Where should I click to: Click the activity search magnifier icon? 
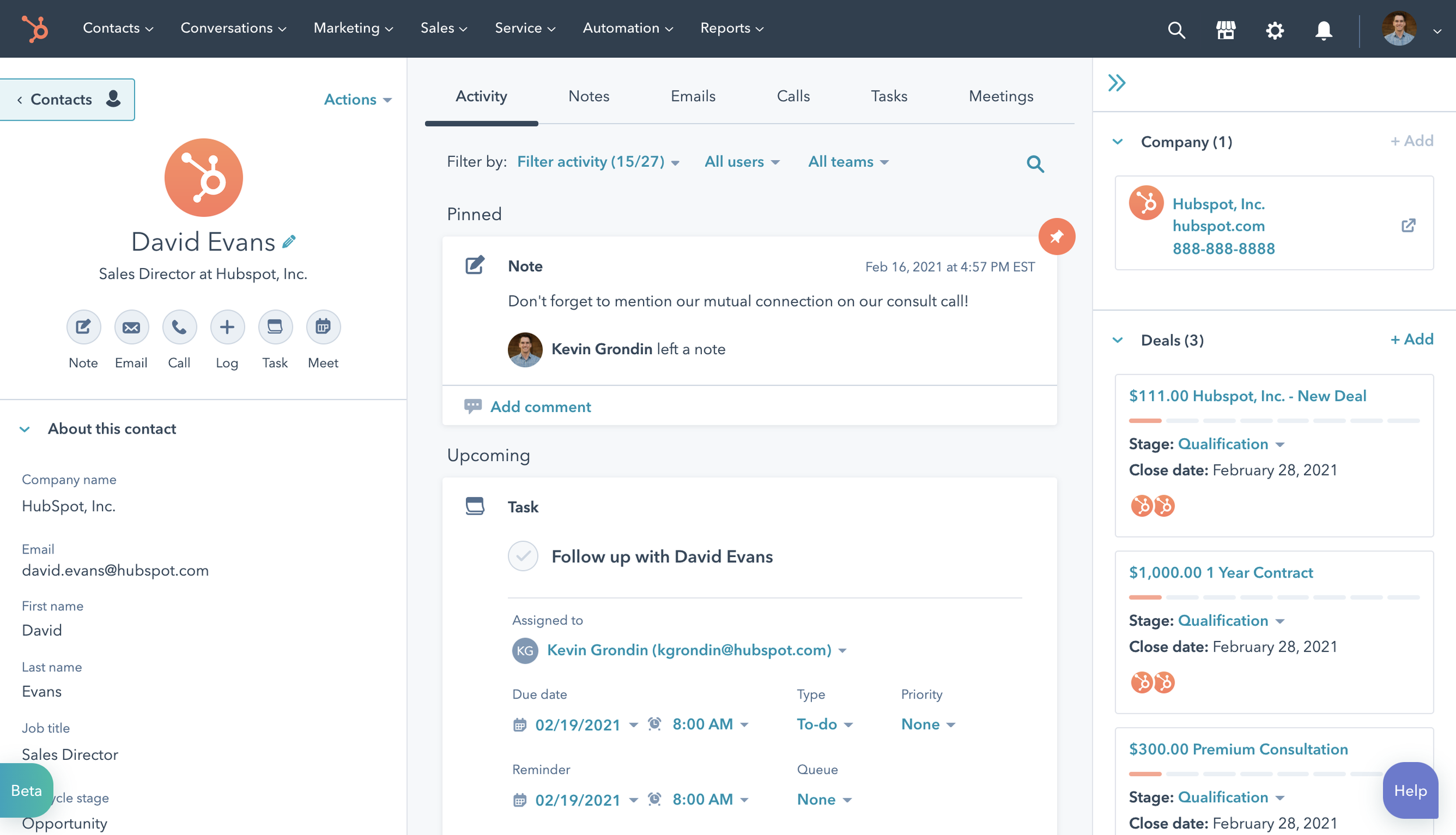tap(1035, 164)
